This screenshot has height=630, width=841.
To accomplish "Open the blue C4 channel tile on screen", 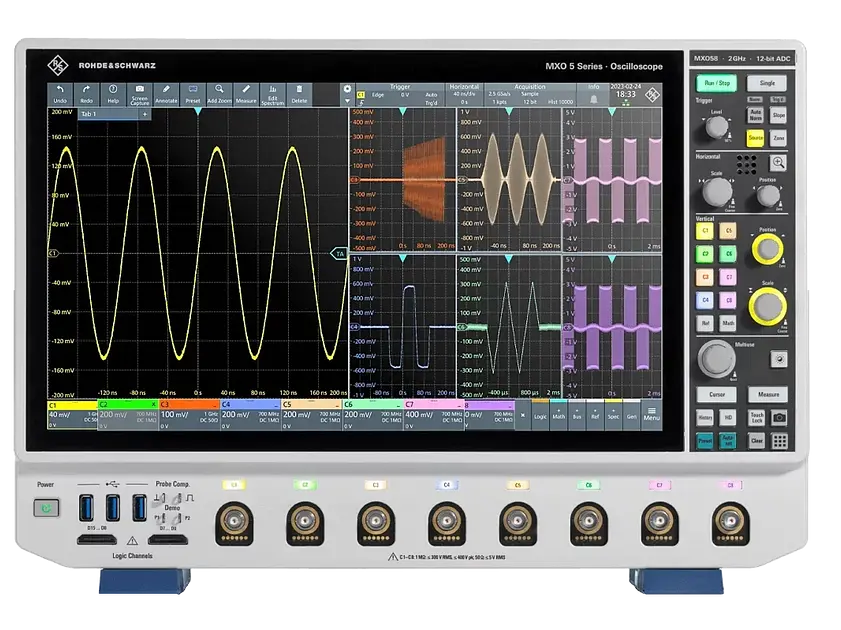I will click(250, 415).
